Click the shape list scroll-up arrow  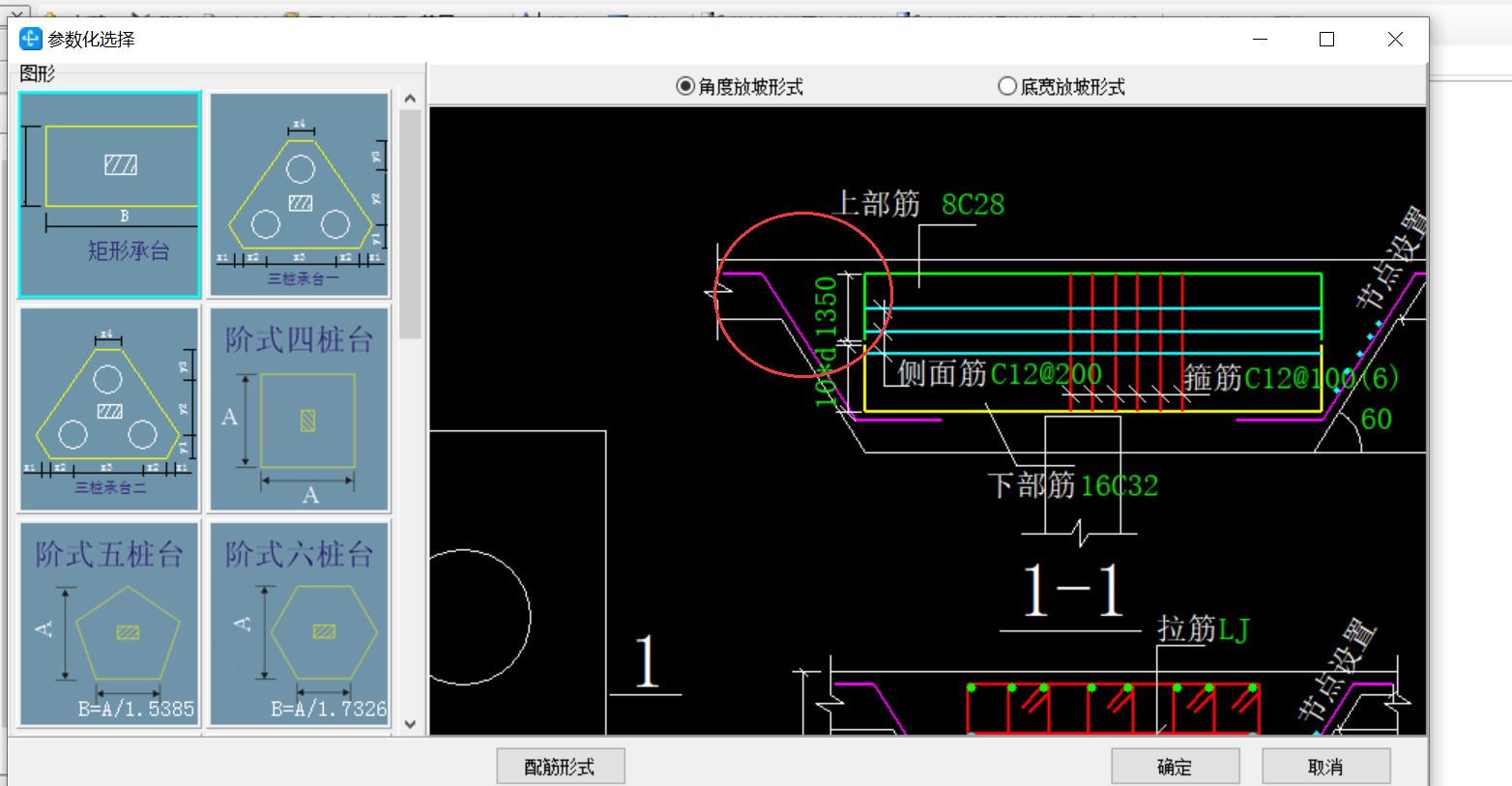410,99
